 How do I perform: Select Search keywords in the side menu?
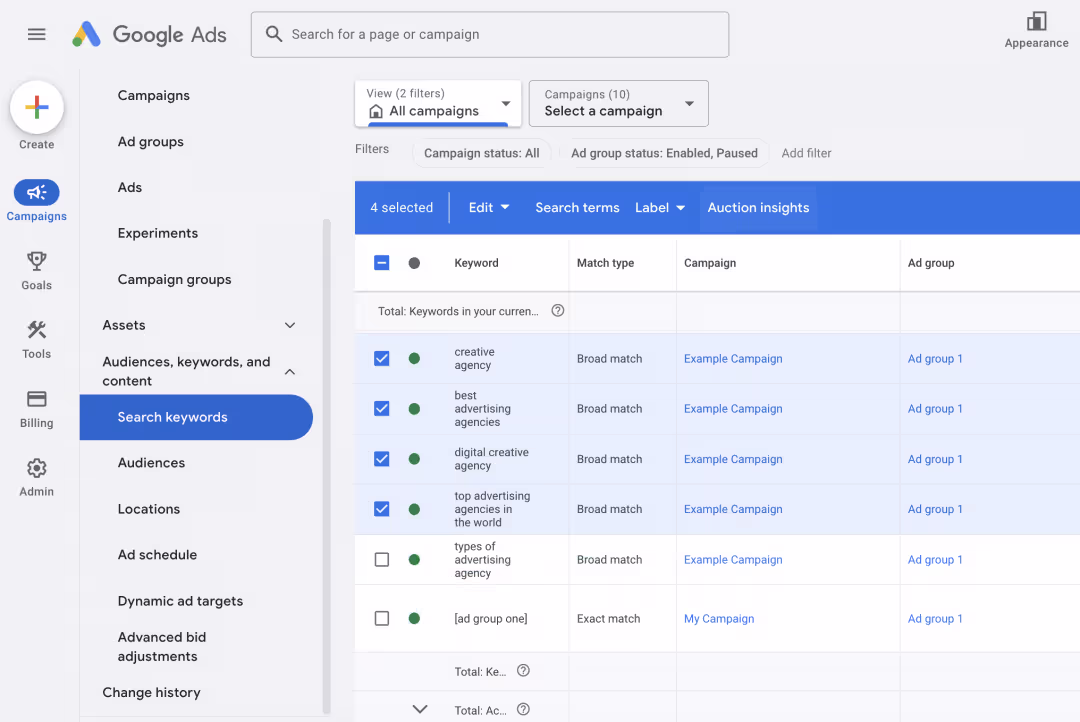(196, 417)
